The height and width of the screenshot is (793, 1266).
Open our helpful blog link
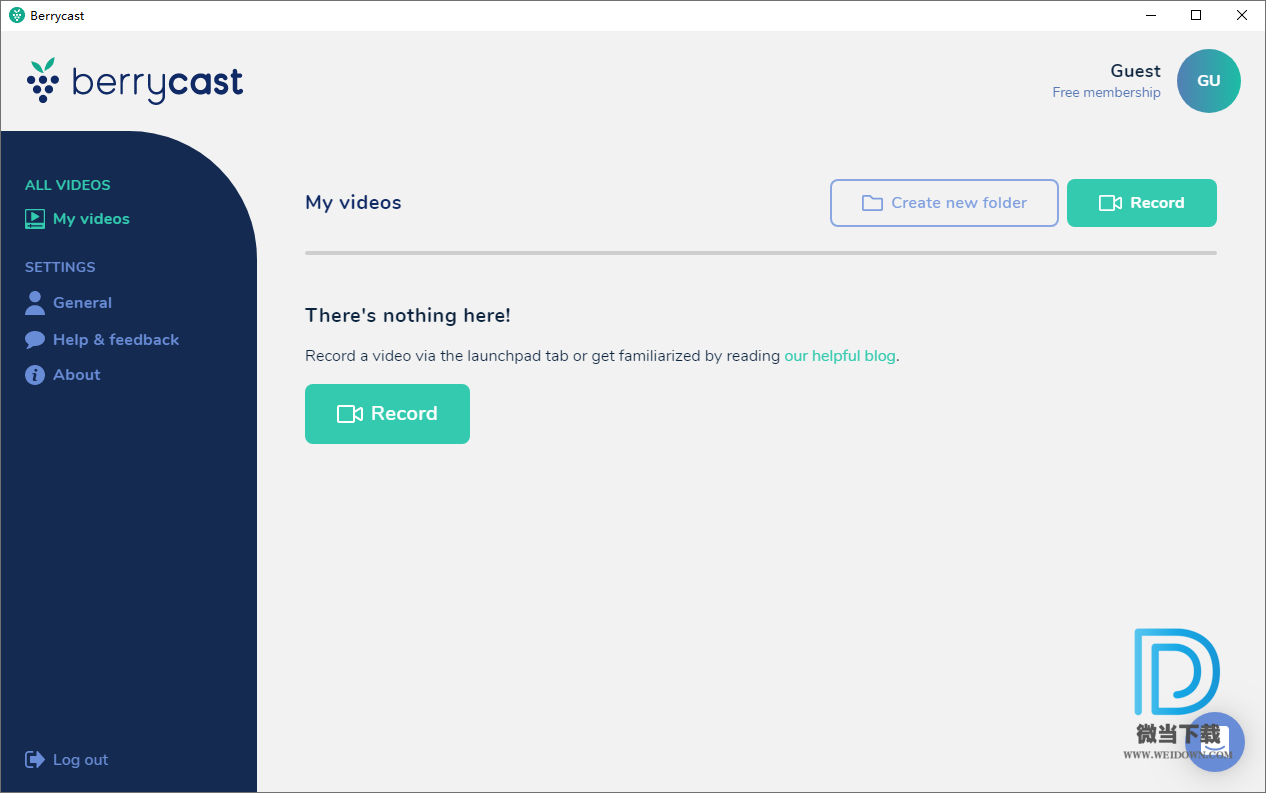click(840, 356)
